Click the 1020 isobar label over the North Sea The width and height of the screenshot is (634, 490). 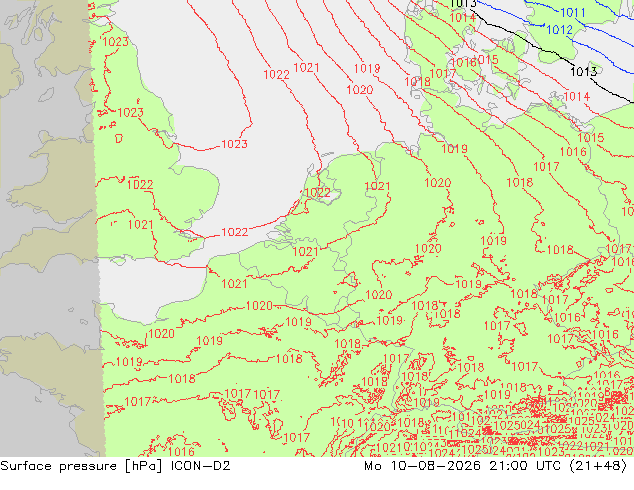tap(359, 90)
